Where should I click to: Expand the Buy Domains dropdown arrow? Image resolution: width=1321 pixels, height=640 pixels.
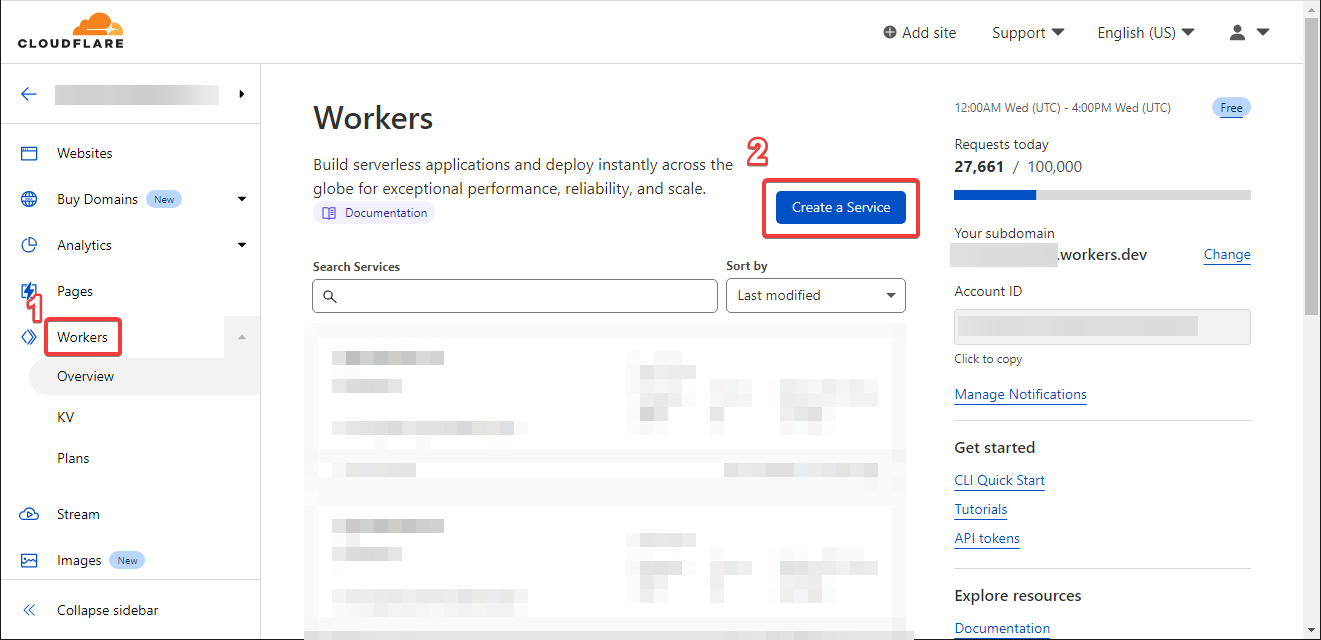click(242, 199)
